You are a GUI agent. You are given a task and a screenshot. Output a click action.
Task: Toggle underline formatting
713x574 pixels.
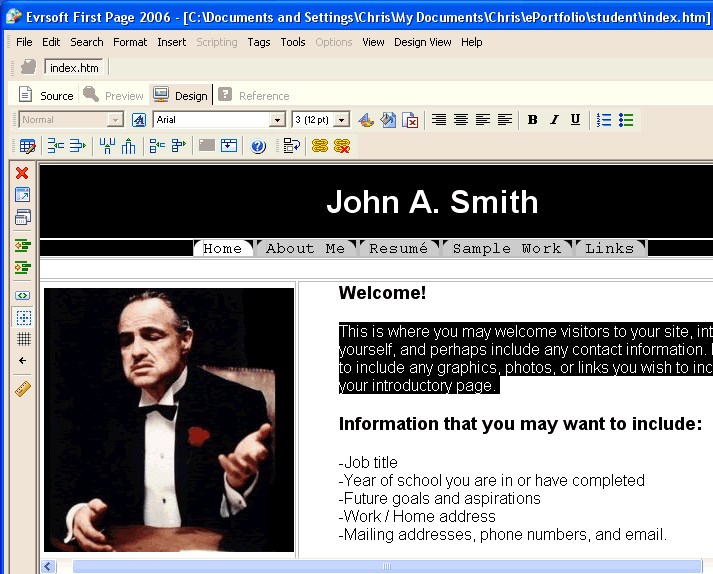pyautogui.click(x=575, y=120)
